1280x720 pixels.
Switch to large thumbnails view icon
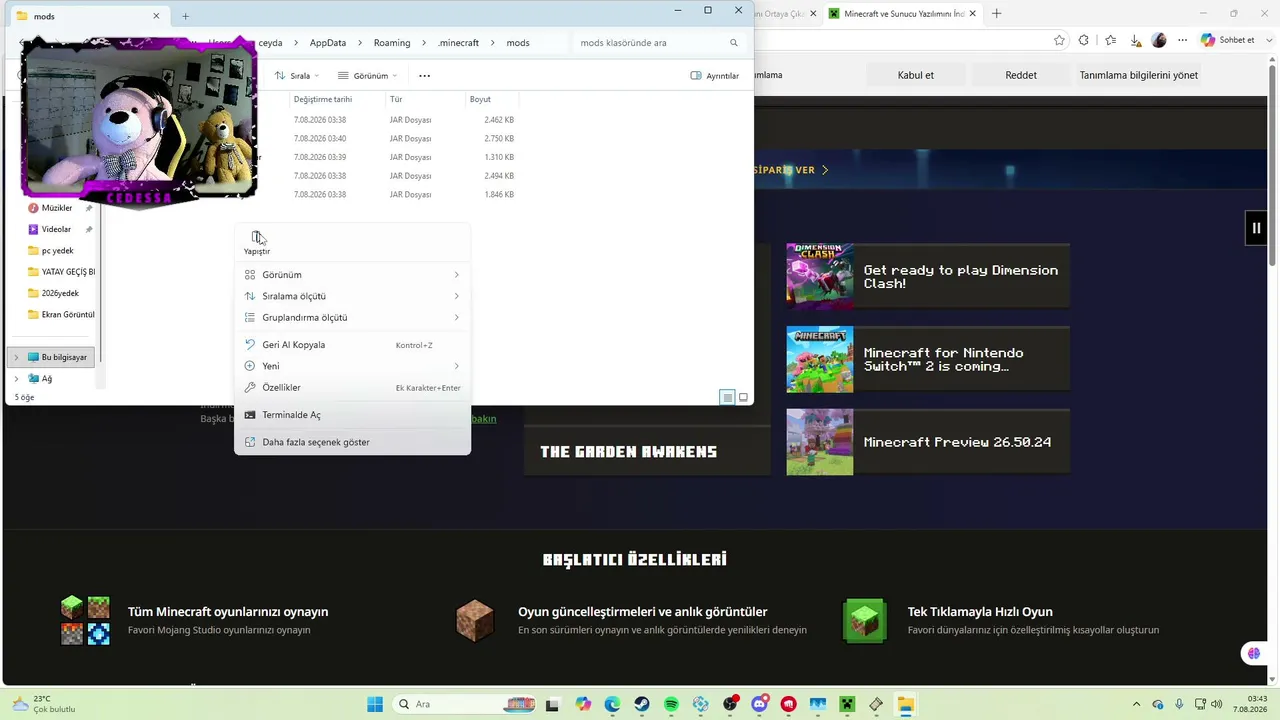click(743, 398)
